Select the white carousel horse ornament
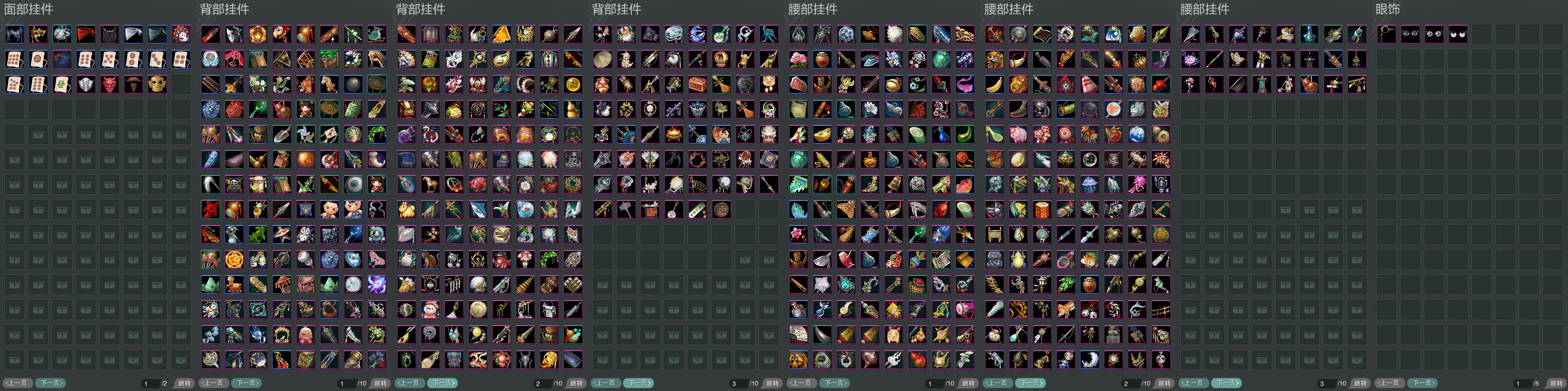The image size is (1568, 391). 329,84
